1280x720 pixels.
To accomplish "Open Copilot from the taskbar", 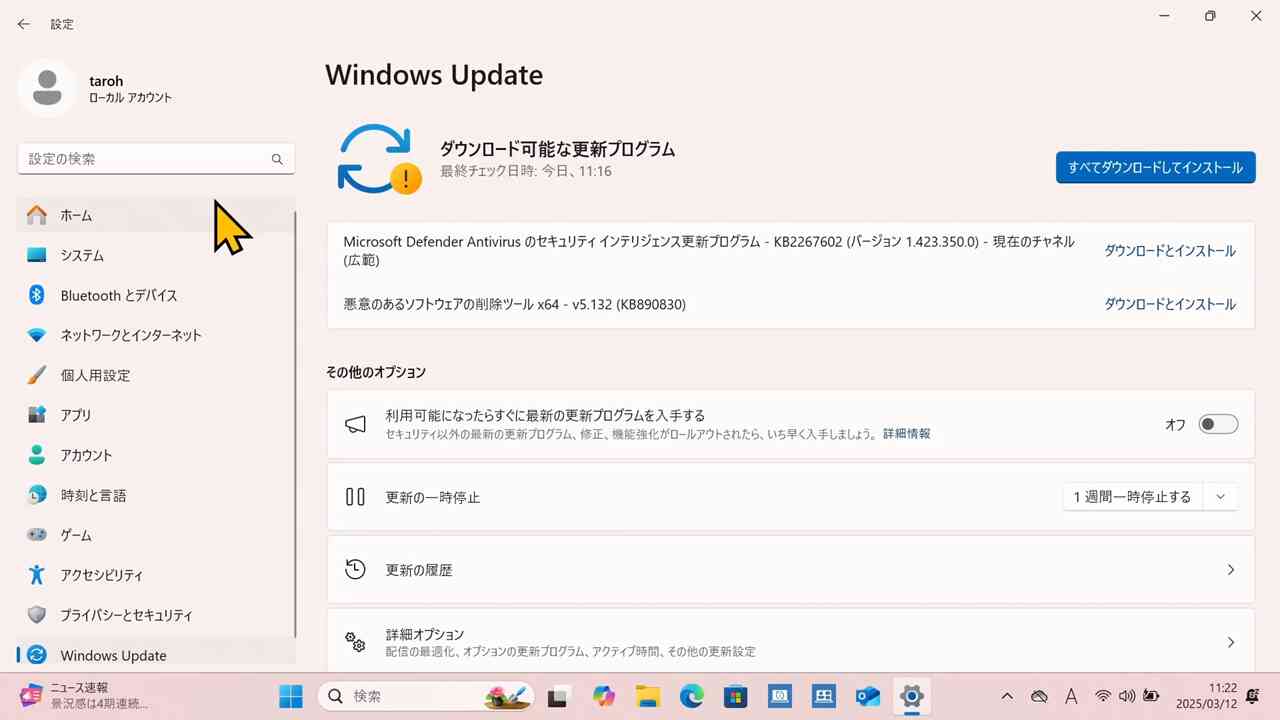I will point(604,696).
